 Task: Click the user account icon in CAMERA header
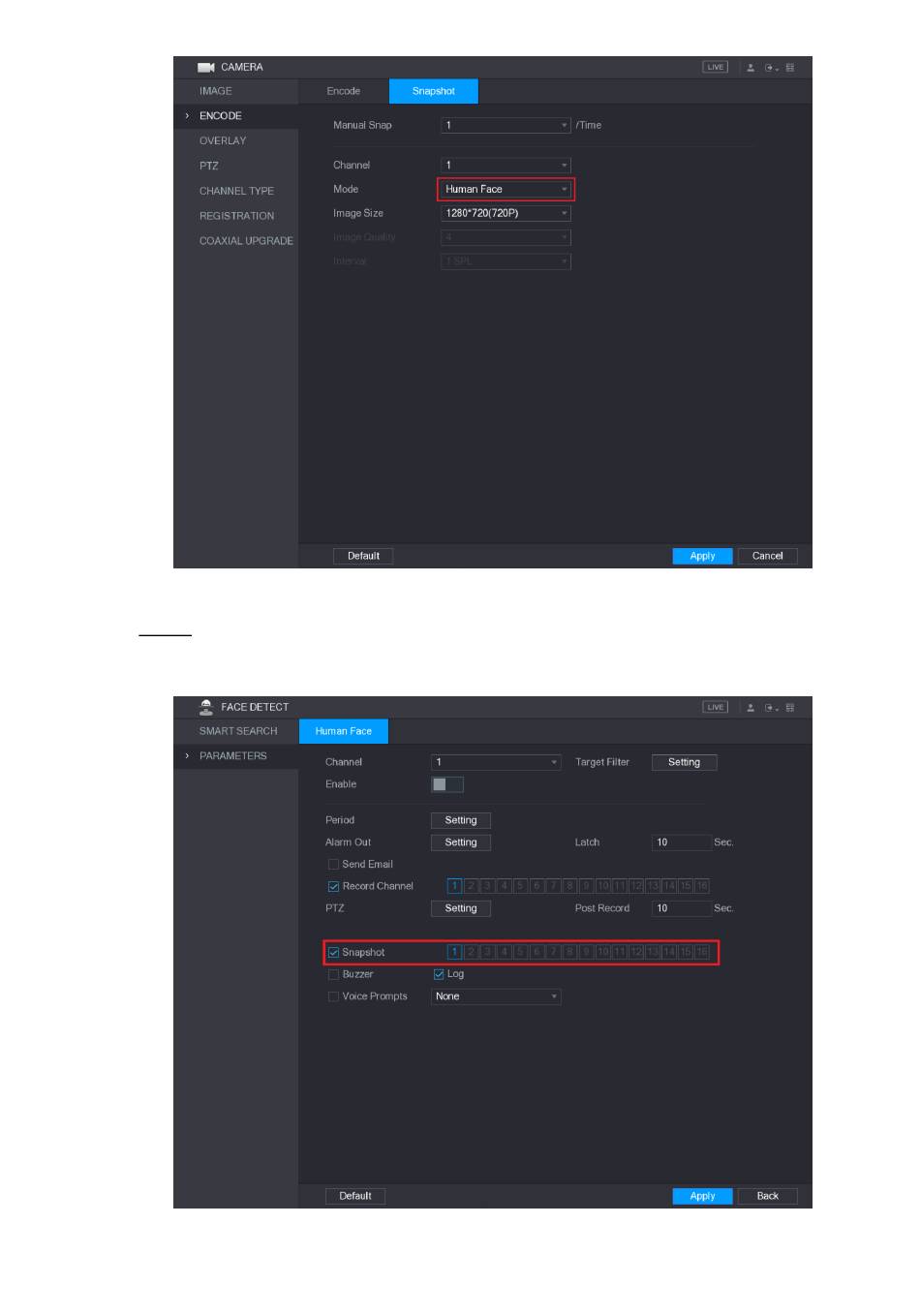point(751,68)
